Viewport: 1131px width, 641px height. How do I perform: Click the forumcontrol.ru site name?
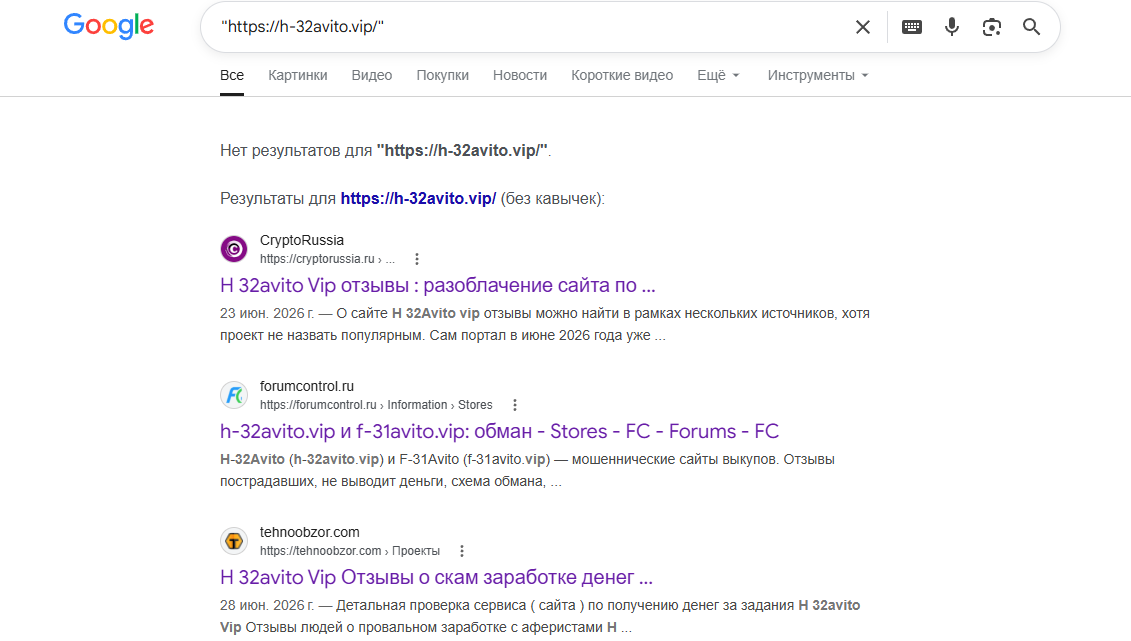pos(307,386)
